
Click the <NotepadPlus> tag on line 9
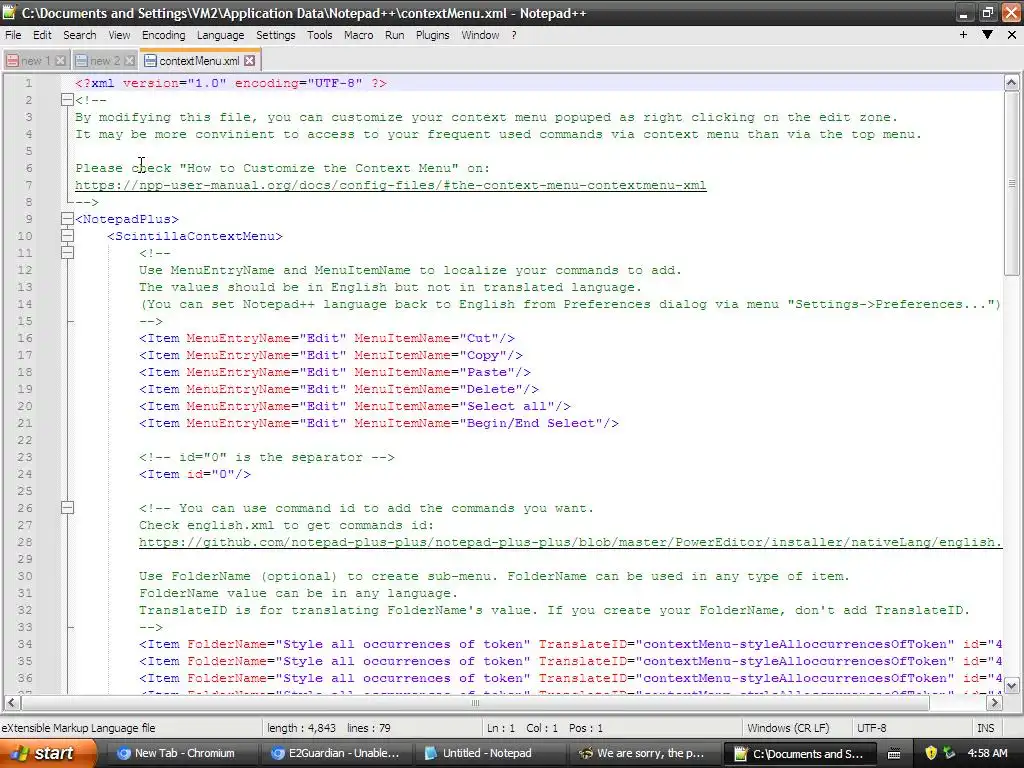point(127,219)
